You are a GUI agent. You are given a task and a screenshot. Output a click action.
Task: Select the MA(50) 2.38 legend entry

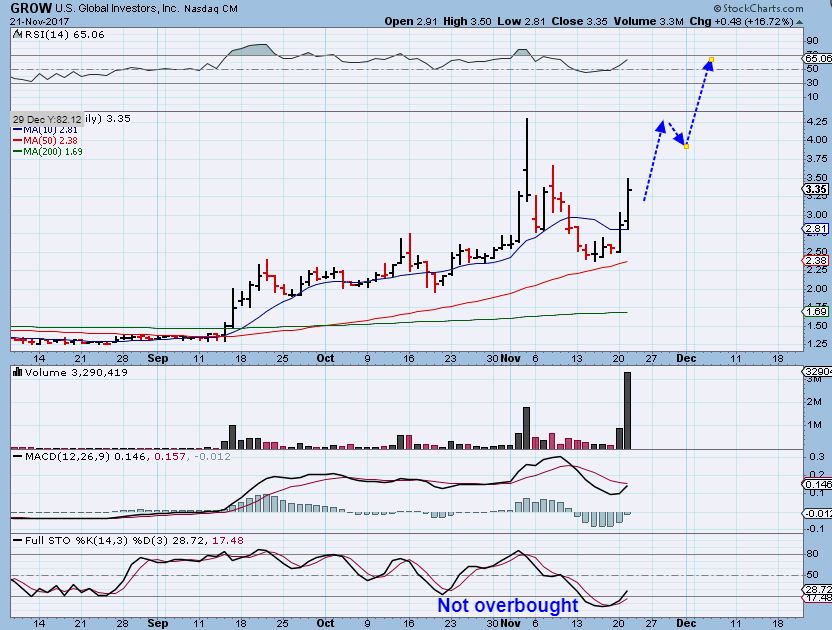[45, 141]
